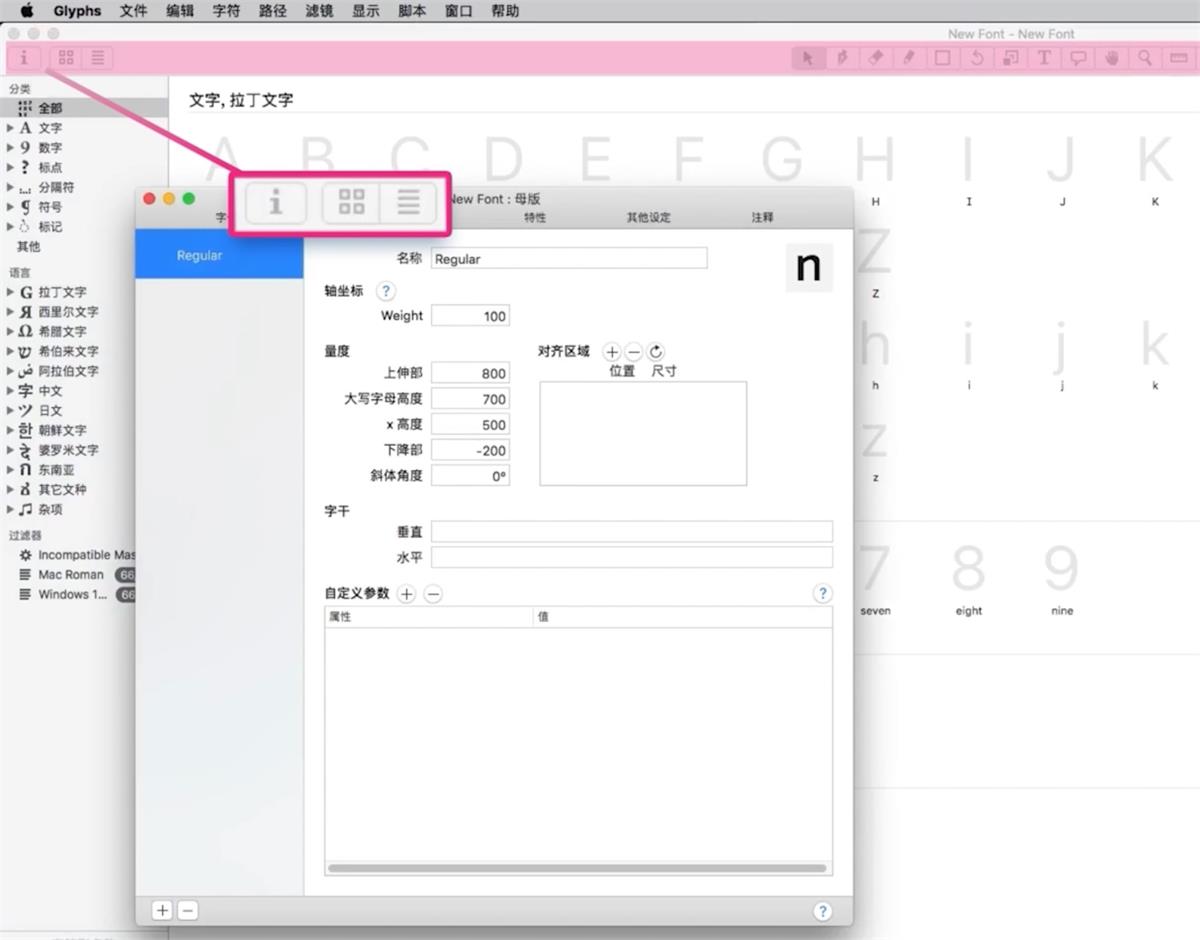Open the Annotation speech-bubble tool

[x=1078, y=58]
